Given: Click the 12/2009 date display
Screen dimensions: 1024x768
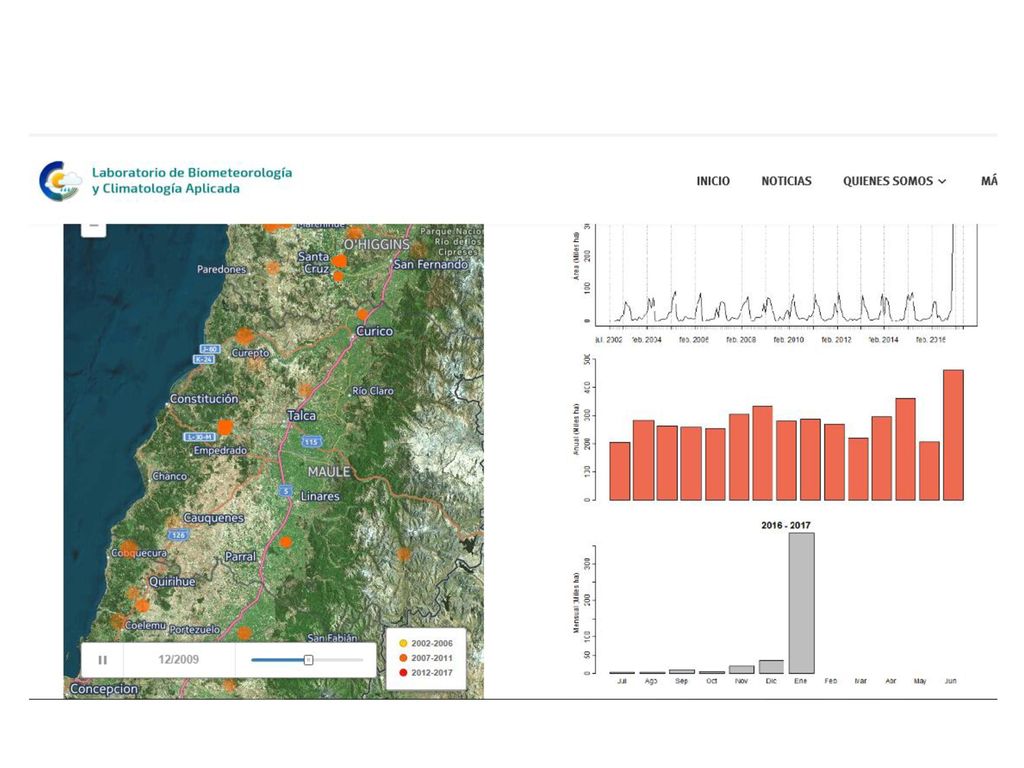Looking at the screenshot, I should [178, 660].
